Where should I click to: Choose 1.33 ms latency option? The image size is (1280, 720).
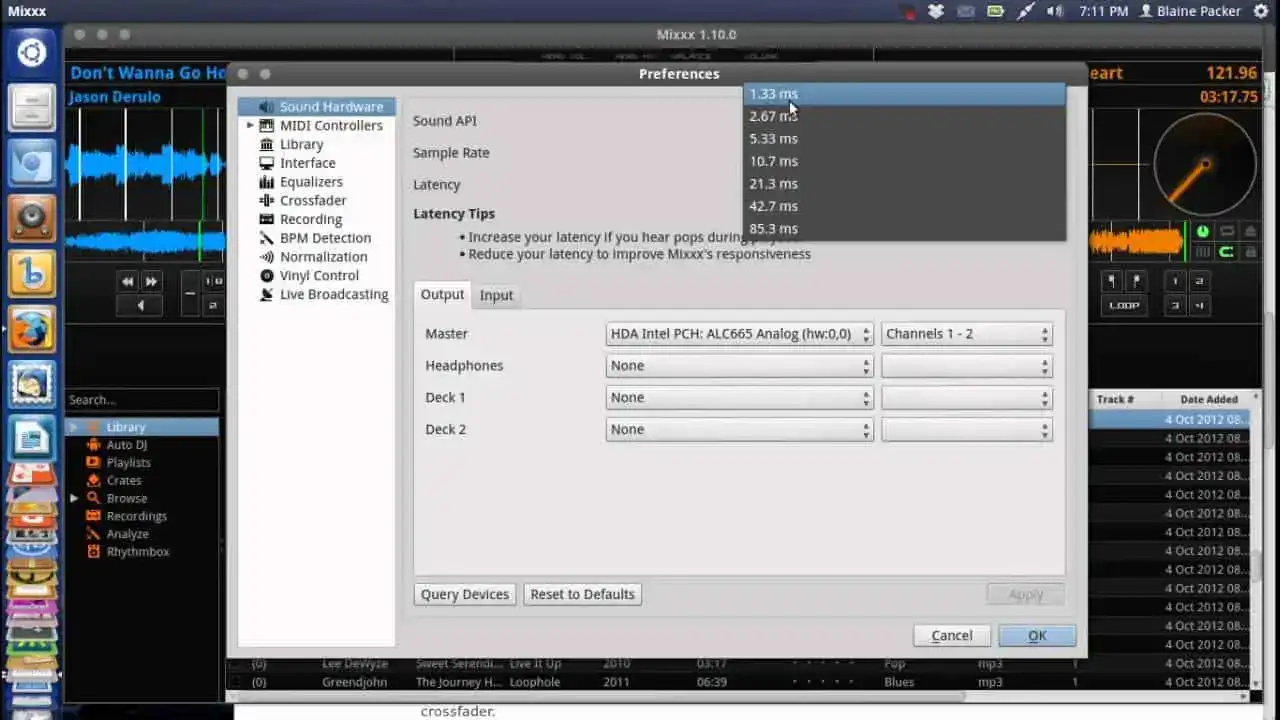click(x=904, y=94)
